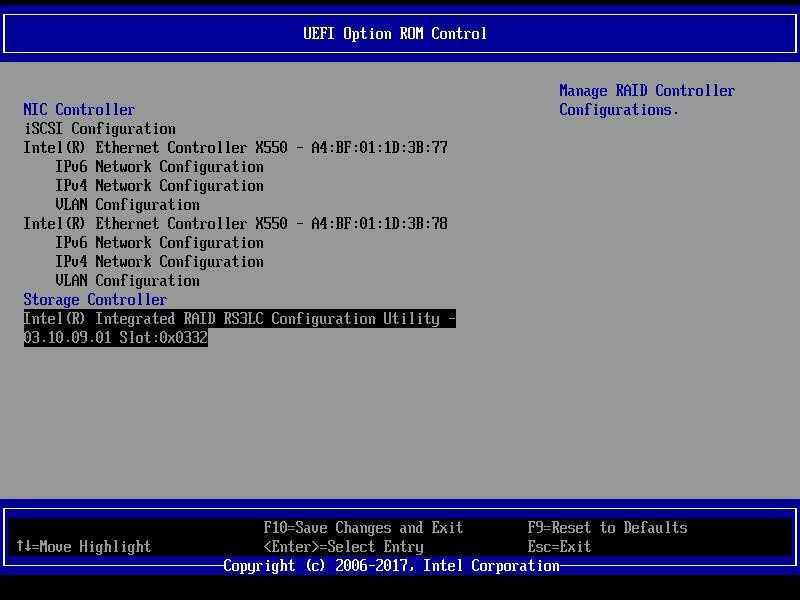Open Ethernet Controller X550 ending 3B:77
This screenshot has height=600, width=800.
point(235,147)
